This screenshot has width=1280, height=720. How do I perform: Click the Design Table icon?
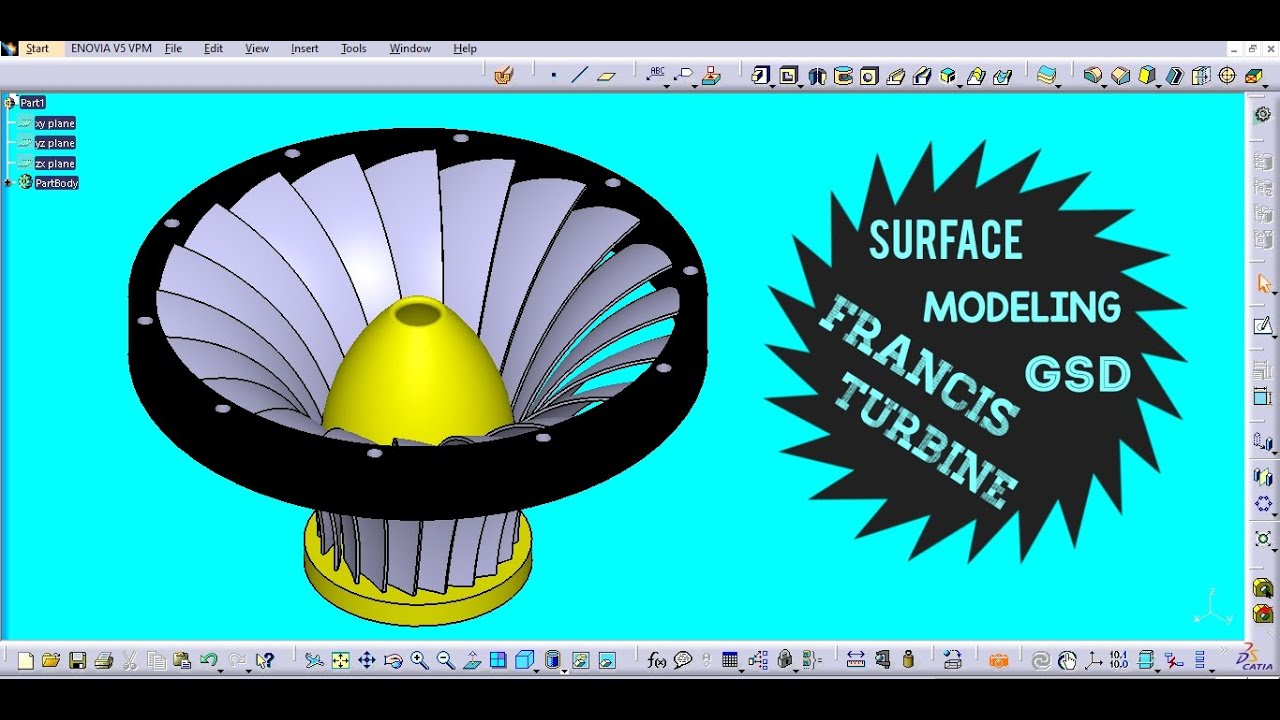[x=729, y=660]
